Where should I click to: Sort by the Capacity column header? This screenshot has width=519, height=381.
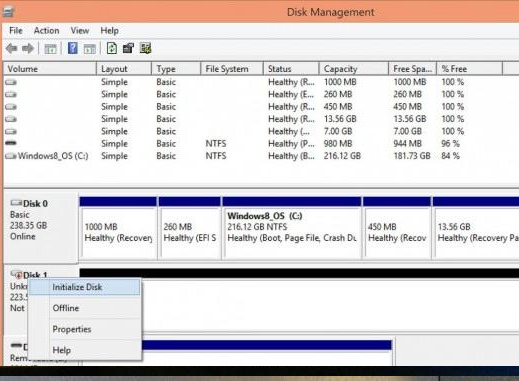click(354, 69)
